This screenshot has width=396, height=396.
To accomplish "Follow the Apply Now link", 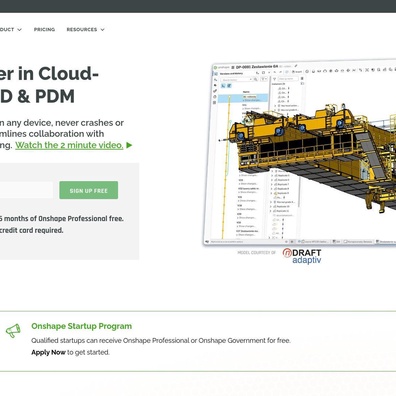I will 48,352.
